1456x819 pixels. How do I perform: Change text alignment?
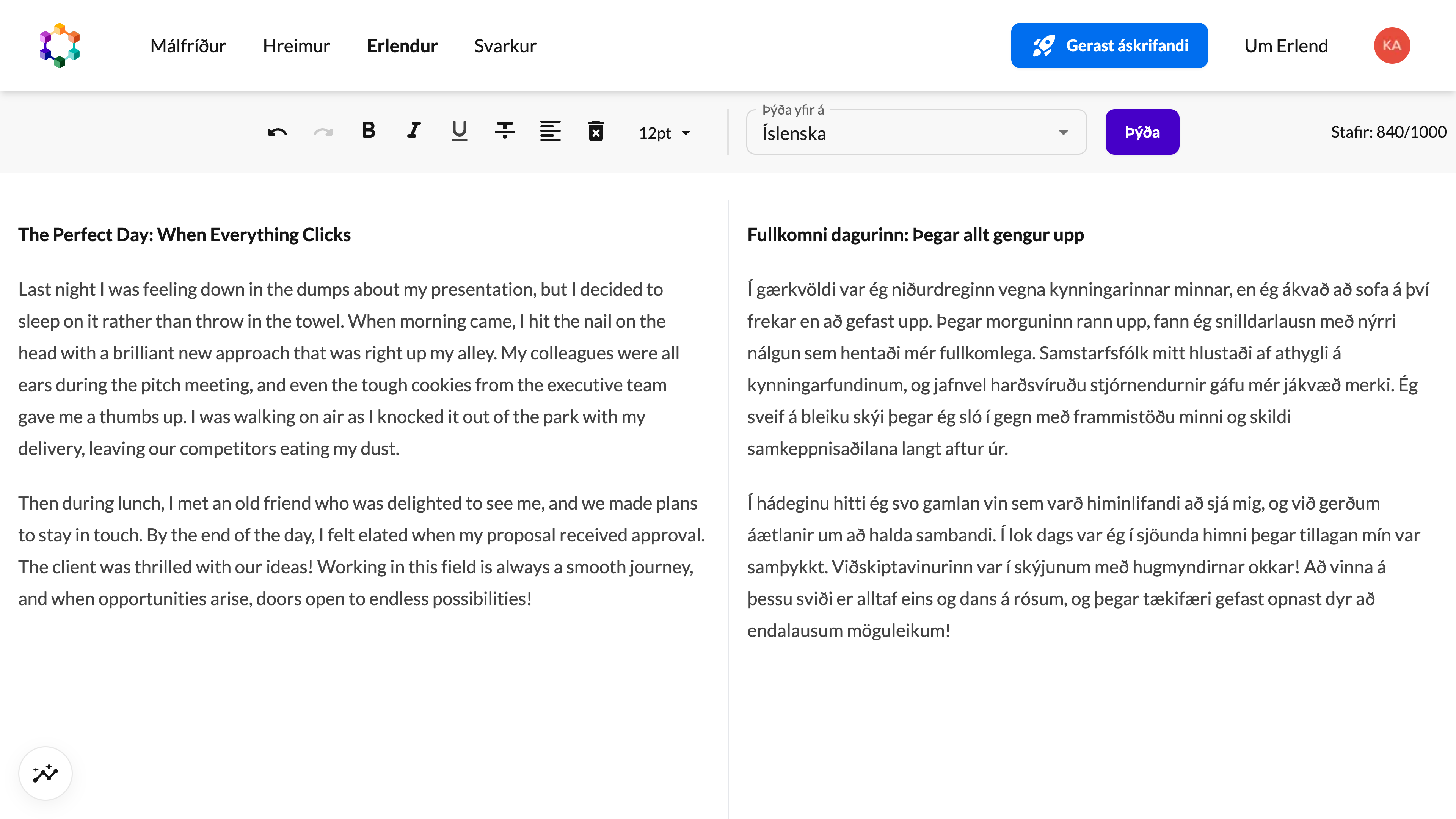click(x=550, y=131)
